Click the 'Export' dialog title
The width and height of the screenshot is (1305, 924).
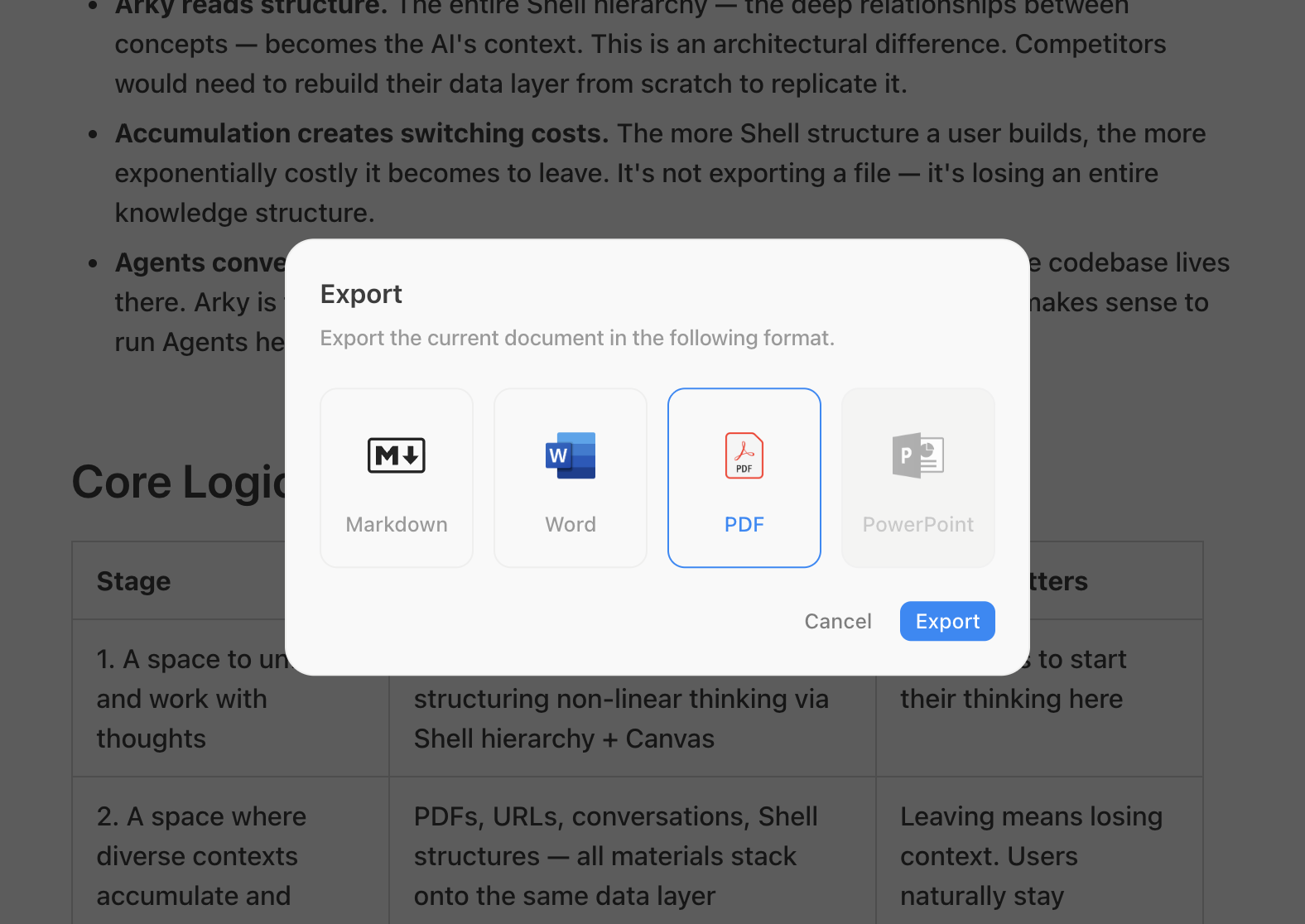(361, 294)
